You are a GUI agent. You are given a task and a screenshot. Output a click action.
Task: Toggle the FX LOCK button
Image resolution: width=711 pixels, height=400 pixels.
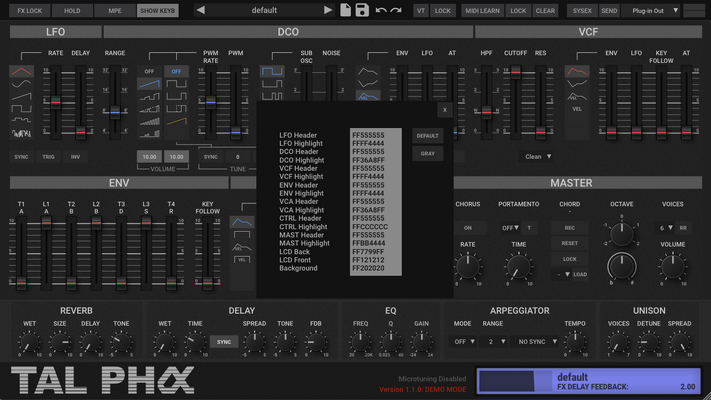29,10
